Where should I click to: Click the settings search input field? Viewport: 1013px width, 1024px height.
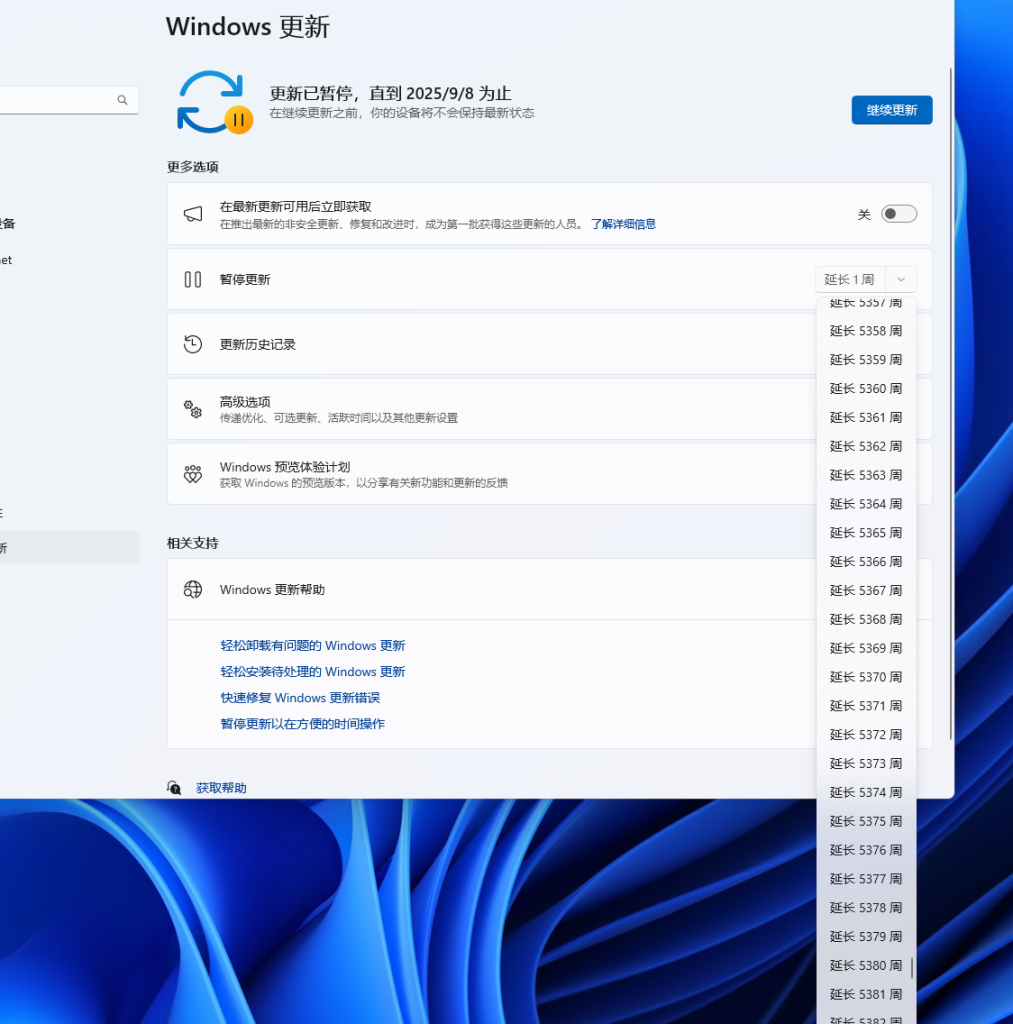pyautogui.click(x=69, y=100)
